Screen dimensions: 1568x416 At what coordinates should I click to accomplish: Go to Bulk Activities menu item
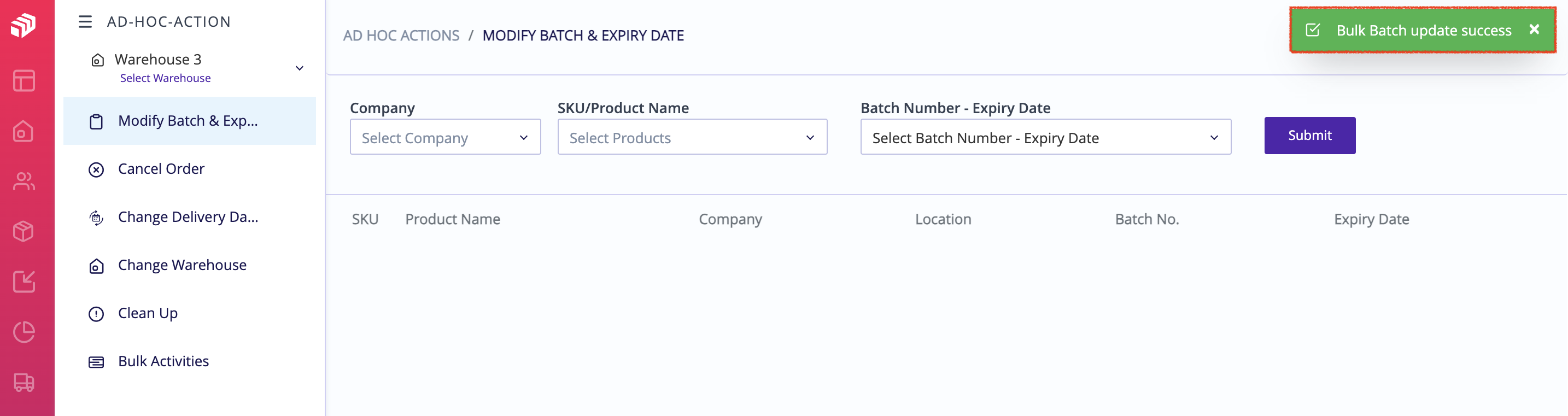(163, 361)
